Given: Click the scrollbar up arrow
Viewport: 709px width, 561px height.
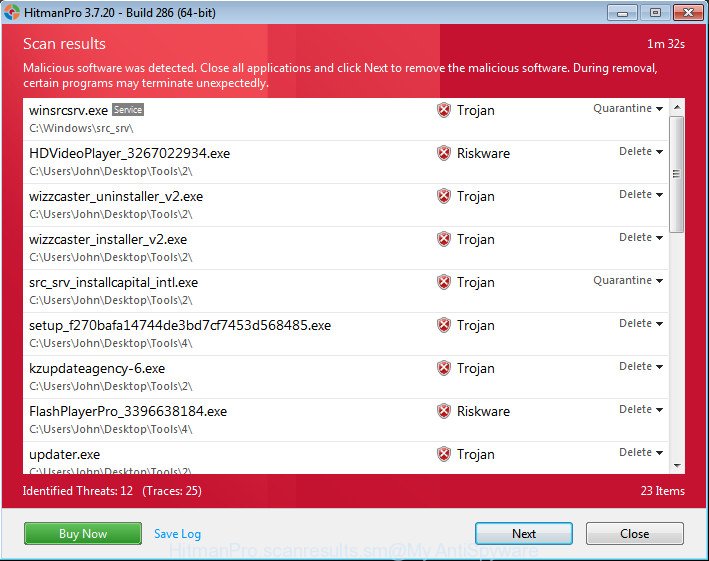Looking at the screenshot, I should (x=677, y=107).
